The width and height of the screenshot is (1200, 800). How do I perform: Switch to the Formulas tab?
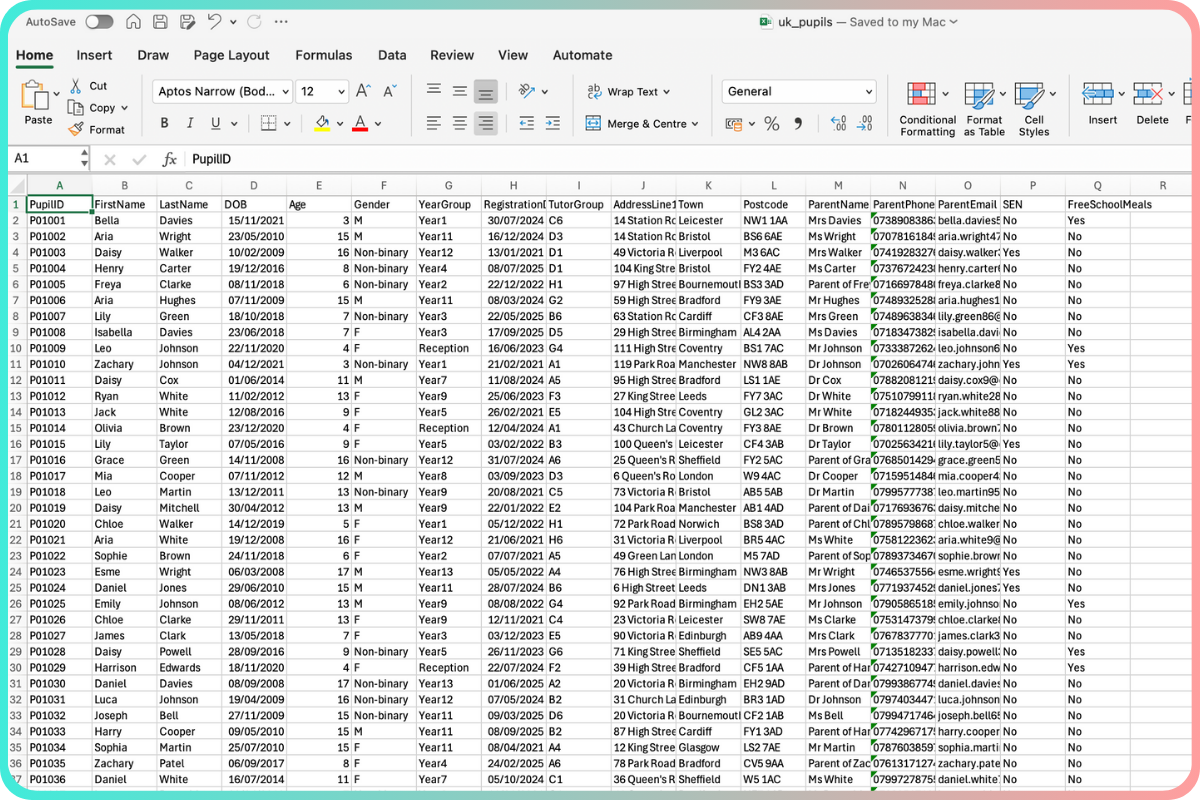point(323,55)
